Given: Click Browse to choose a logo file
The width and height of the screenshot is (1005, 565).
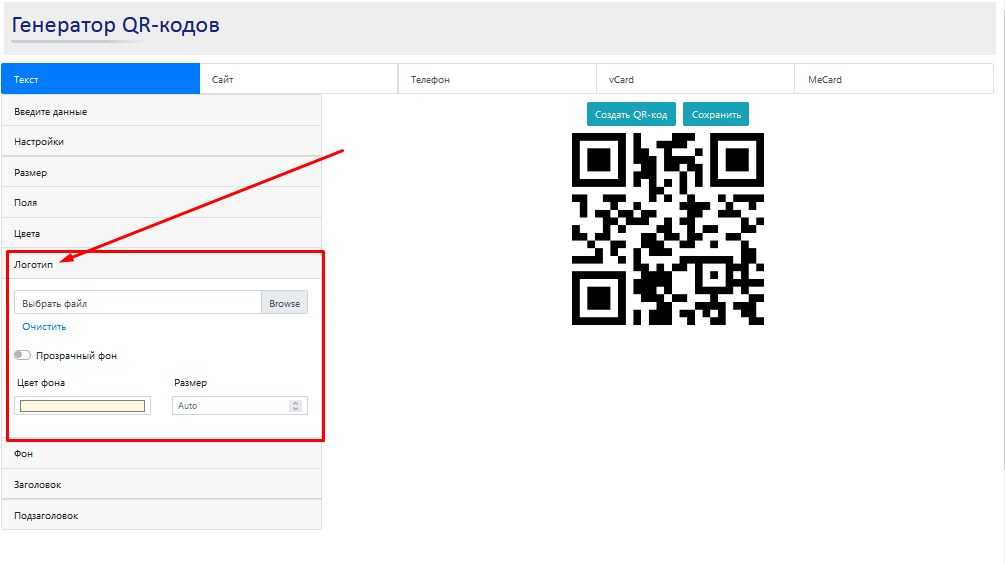Looking at the screenshot, I should [x=284, y=303].
